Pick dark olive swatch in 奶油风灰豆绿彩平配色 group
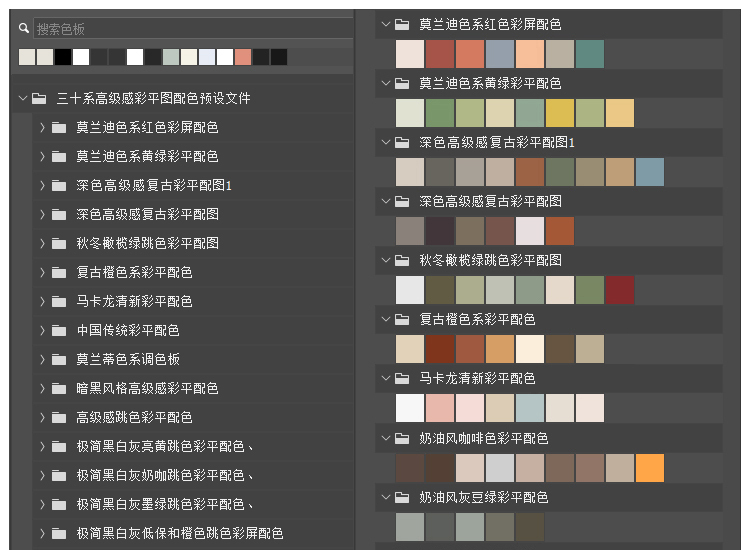The height and width of the screenshot is (550, 750). click(x=529, y=527)
